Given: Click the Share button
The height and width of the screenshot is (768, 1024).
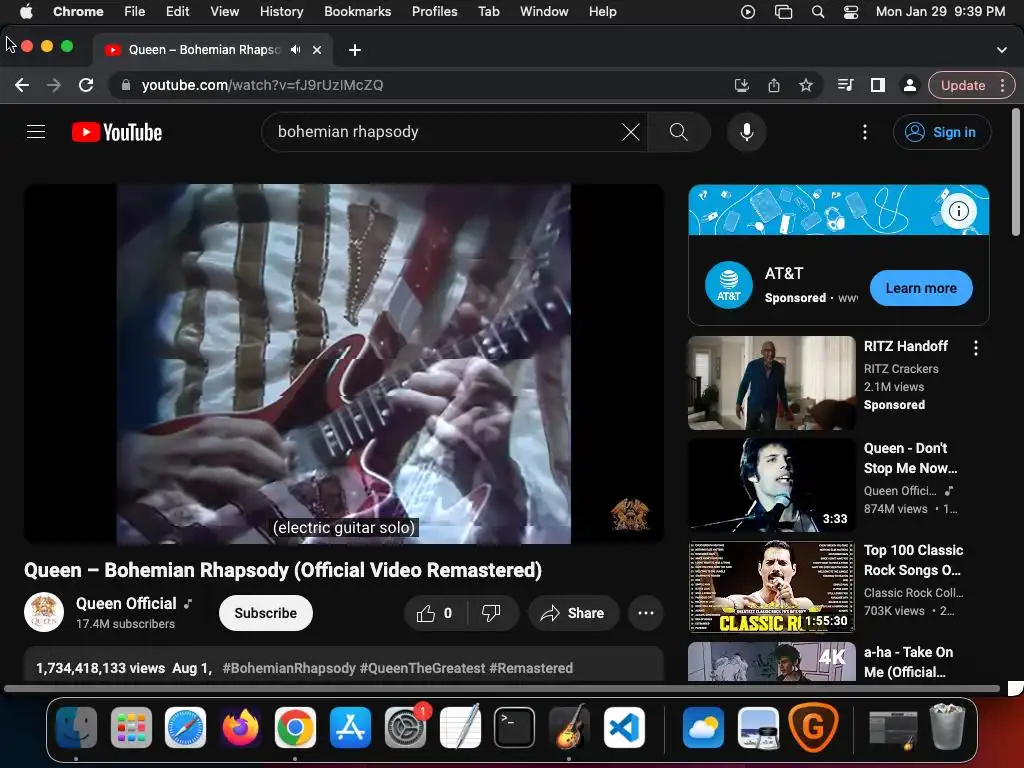Looking at the screenshot, I should point(573,613).
